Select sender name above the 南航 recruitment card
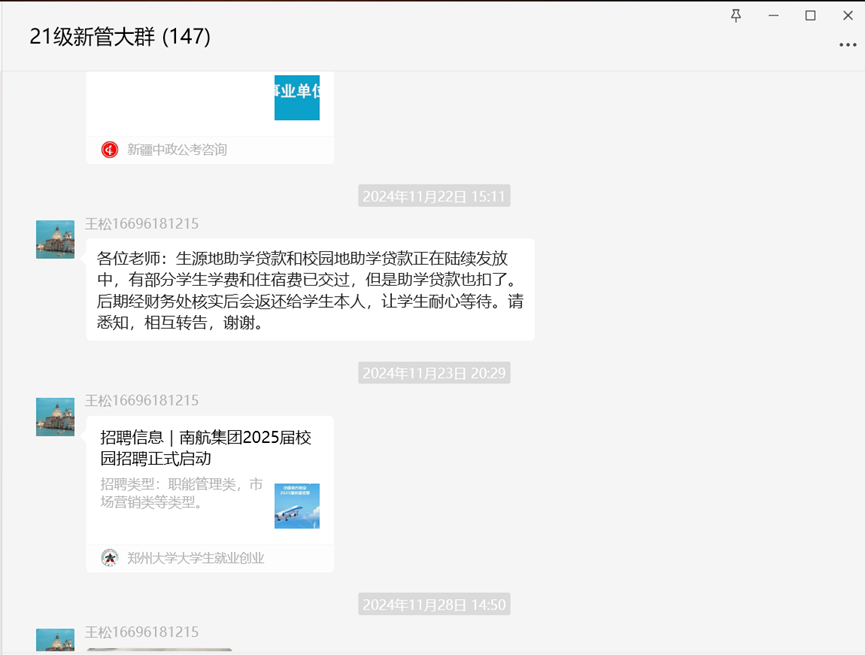The width and height of the screenshot is (865, 655). [x=141, y=400]
